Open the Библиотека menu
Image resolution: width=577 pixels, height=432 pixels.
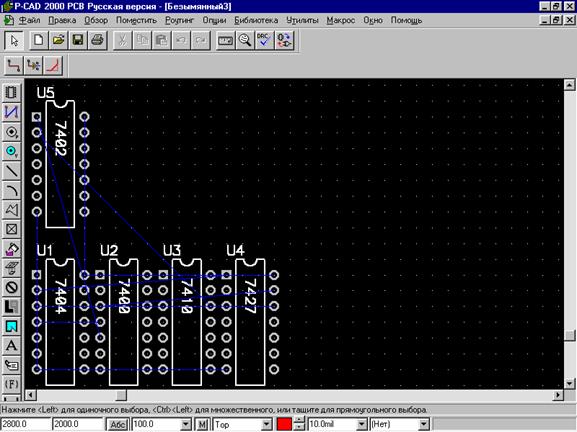pyautogui.click(x=256, y=20)
